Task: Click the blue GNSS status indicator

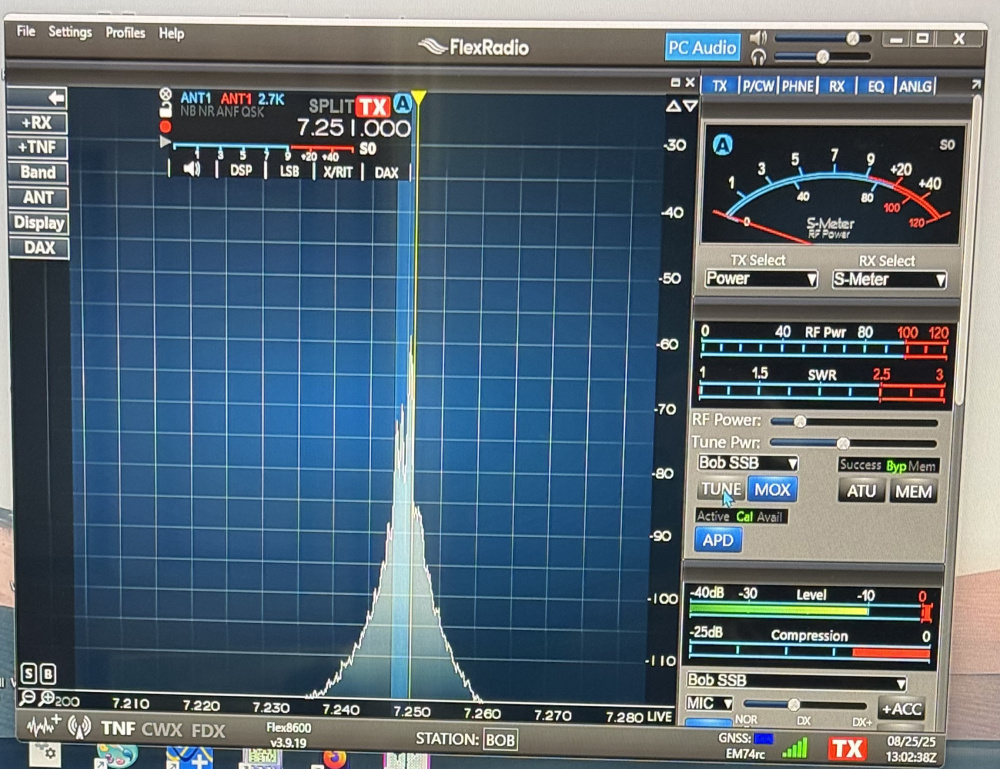Action: 763,738
